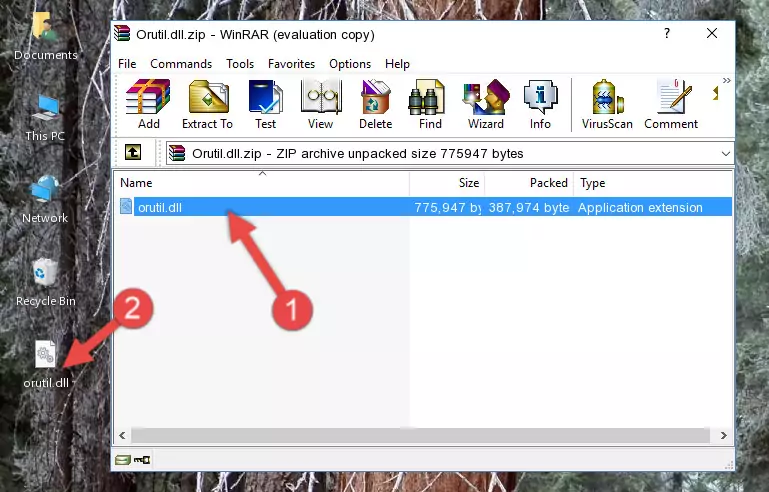Select the This PC desktop icon
This screenshot has width=769, height=492.
coord(45,118)
